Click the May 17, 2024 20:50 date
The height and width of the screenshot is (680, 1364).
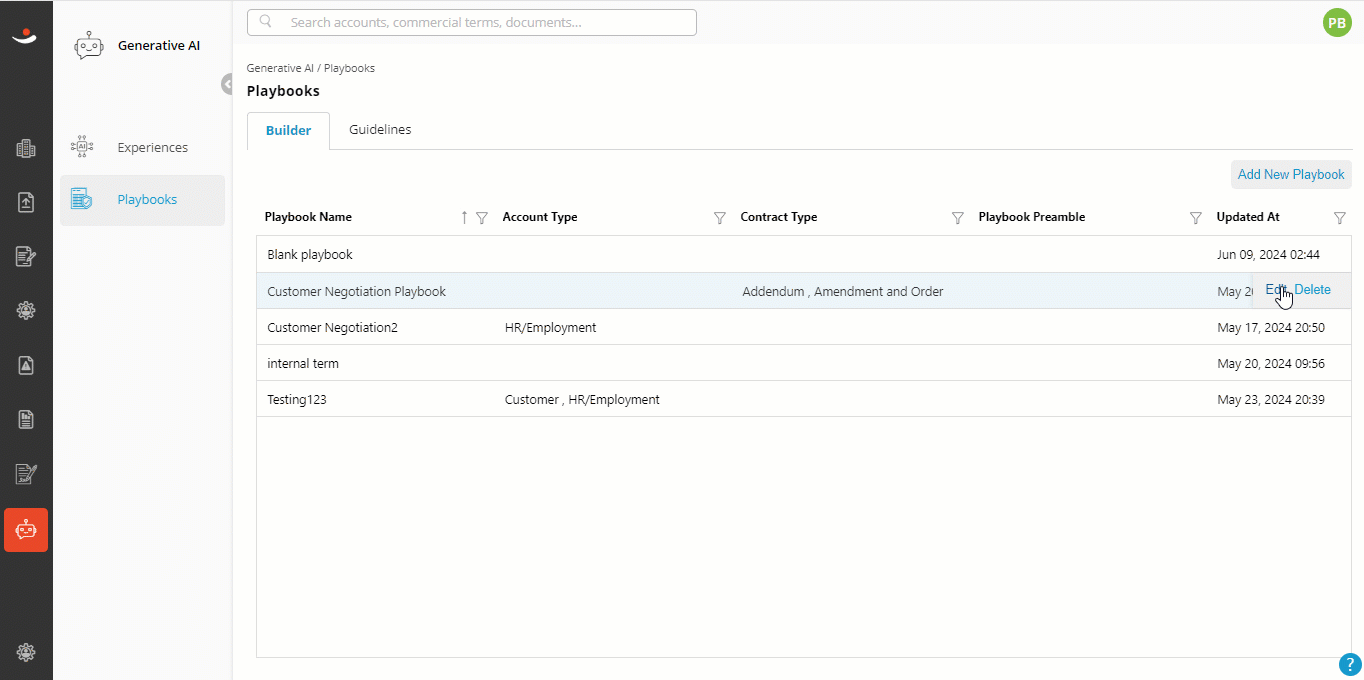1271,328
